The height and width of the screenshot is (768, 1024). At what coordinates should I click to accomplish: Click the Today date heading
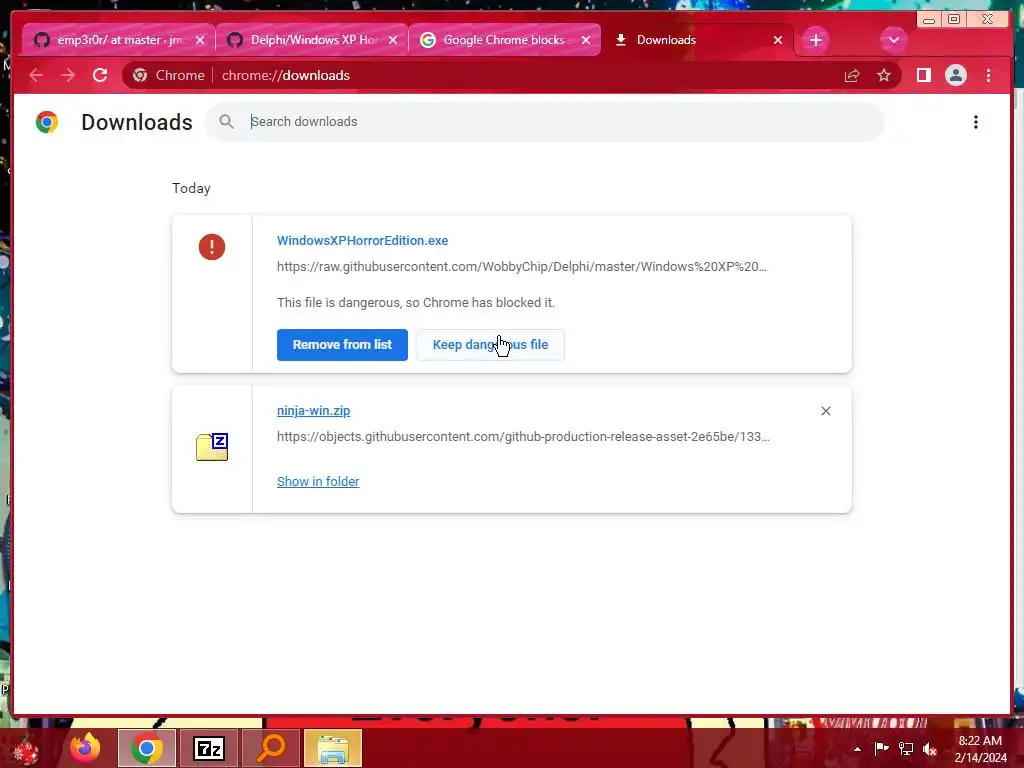(191, 188)
